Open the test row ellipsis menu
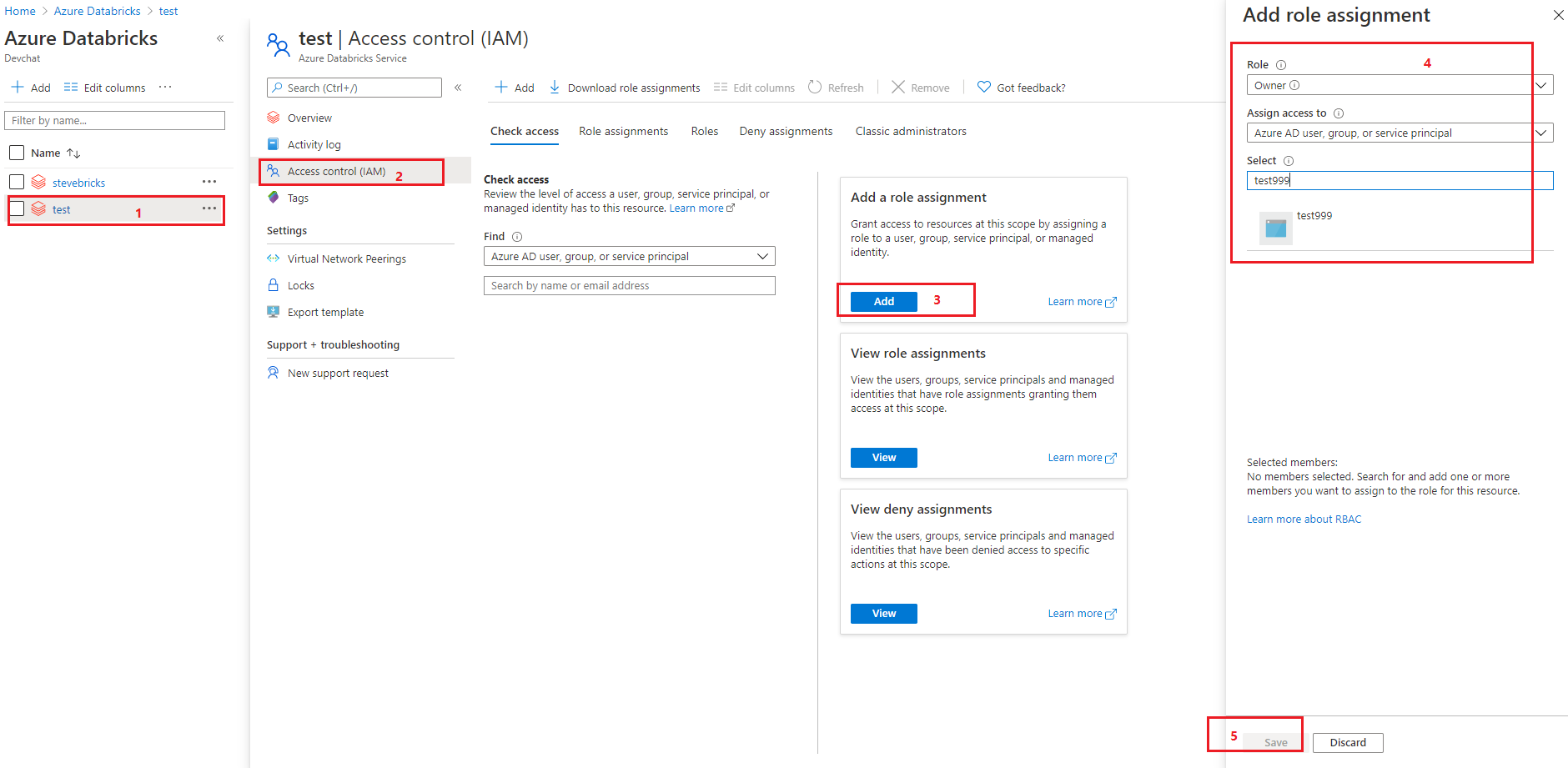The width and height of the screenshot is (1568, 768). [x=209, y=208]
